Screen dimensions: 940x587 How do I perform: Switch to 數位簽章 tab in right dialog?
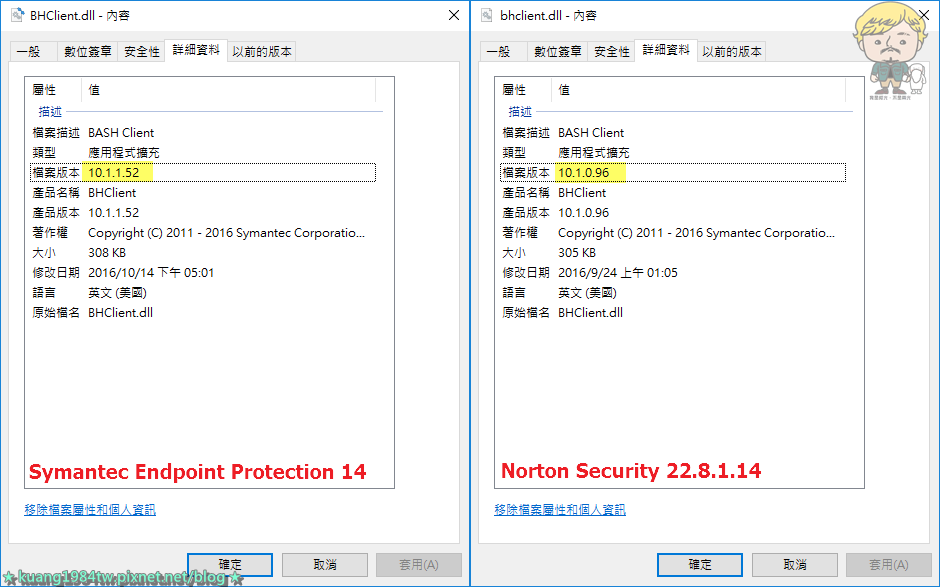pyautogui.click(x=558, y=52)
